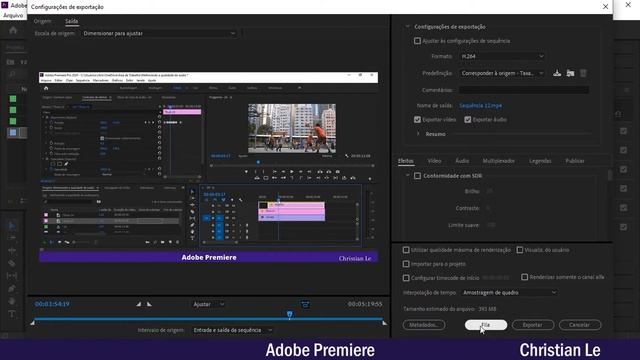Select the Track Select Forward tool
This screenshot has height=360, width=640.
click(x=12, y=238)
